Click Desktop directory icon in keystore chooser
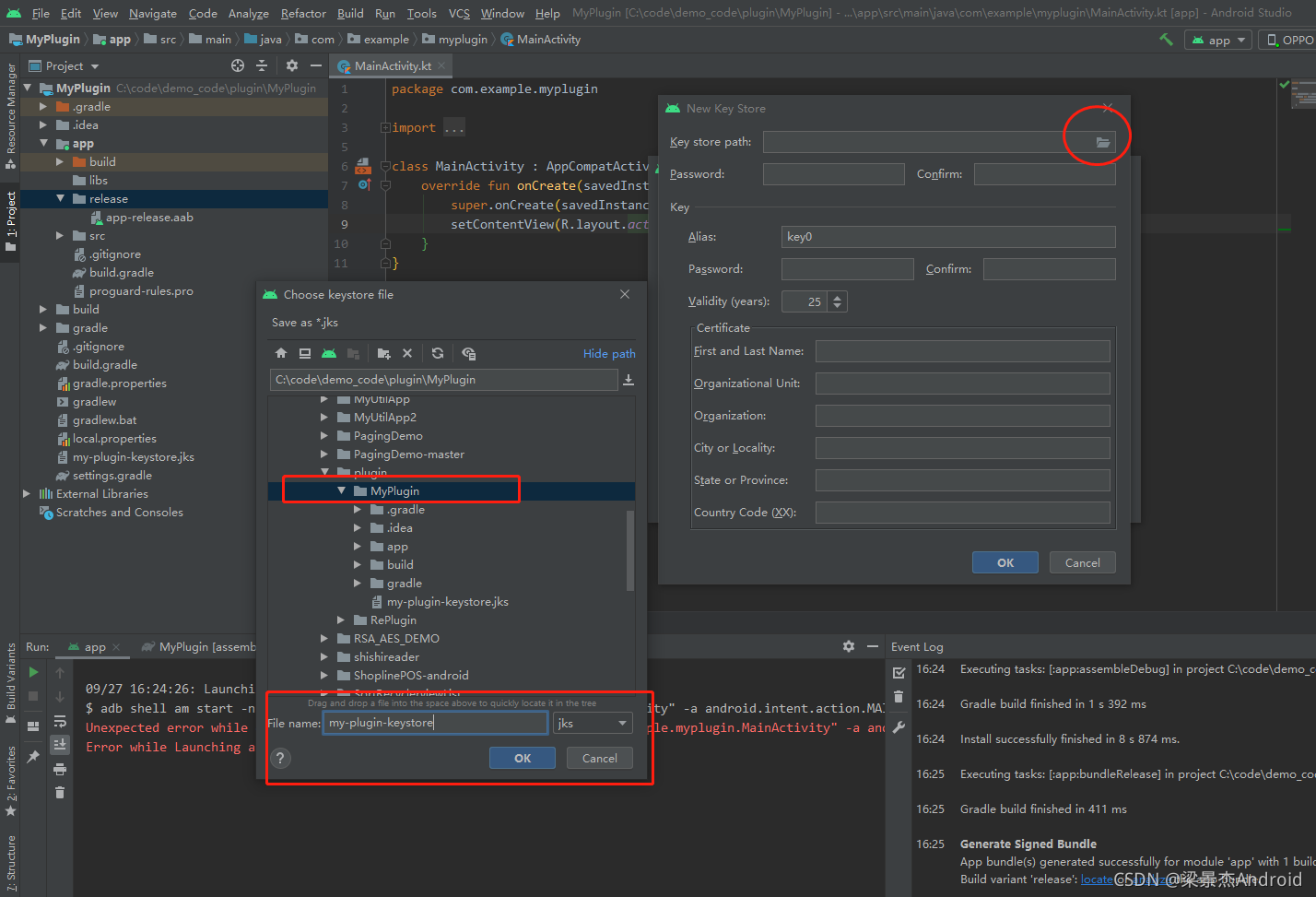Image resolution: width=1316 pixels, height=897 pixels. 305,353
